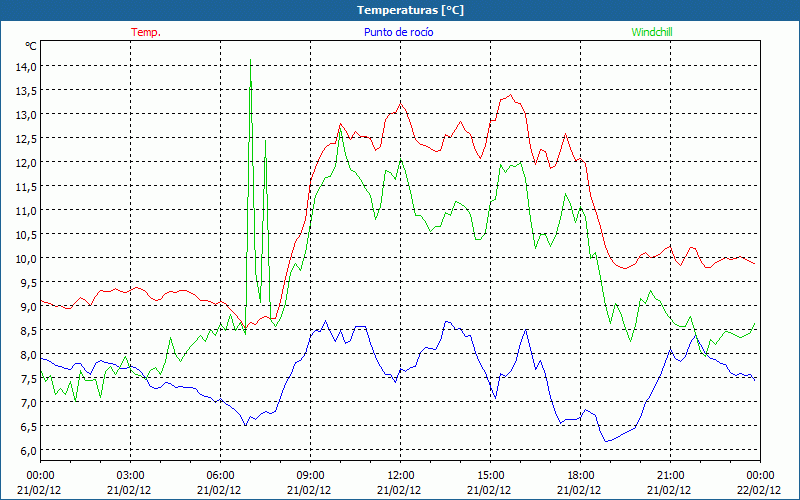Click the 9,5 y-axis value
800x500 pixels.
[x=28, y=282]
